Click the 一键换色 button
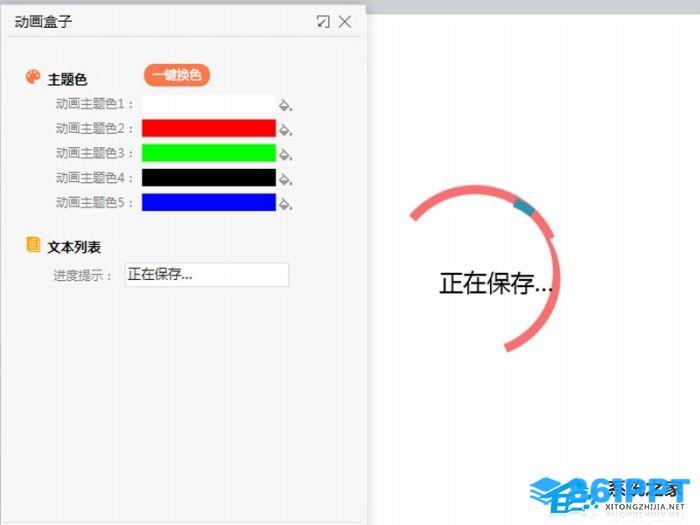The width and height of the screenshot is (700, 525). click(177, 75)
